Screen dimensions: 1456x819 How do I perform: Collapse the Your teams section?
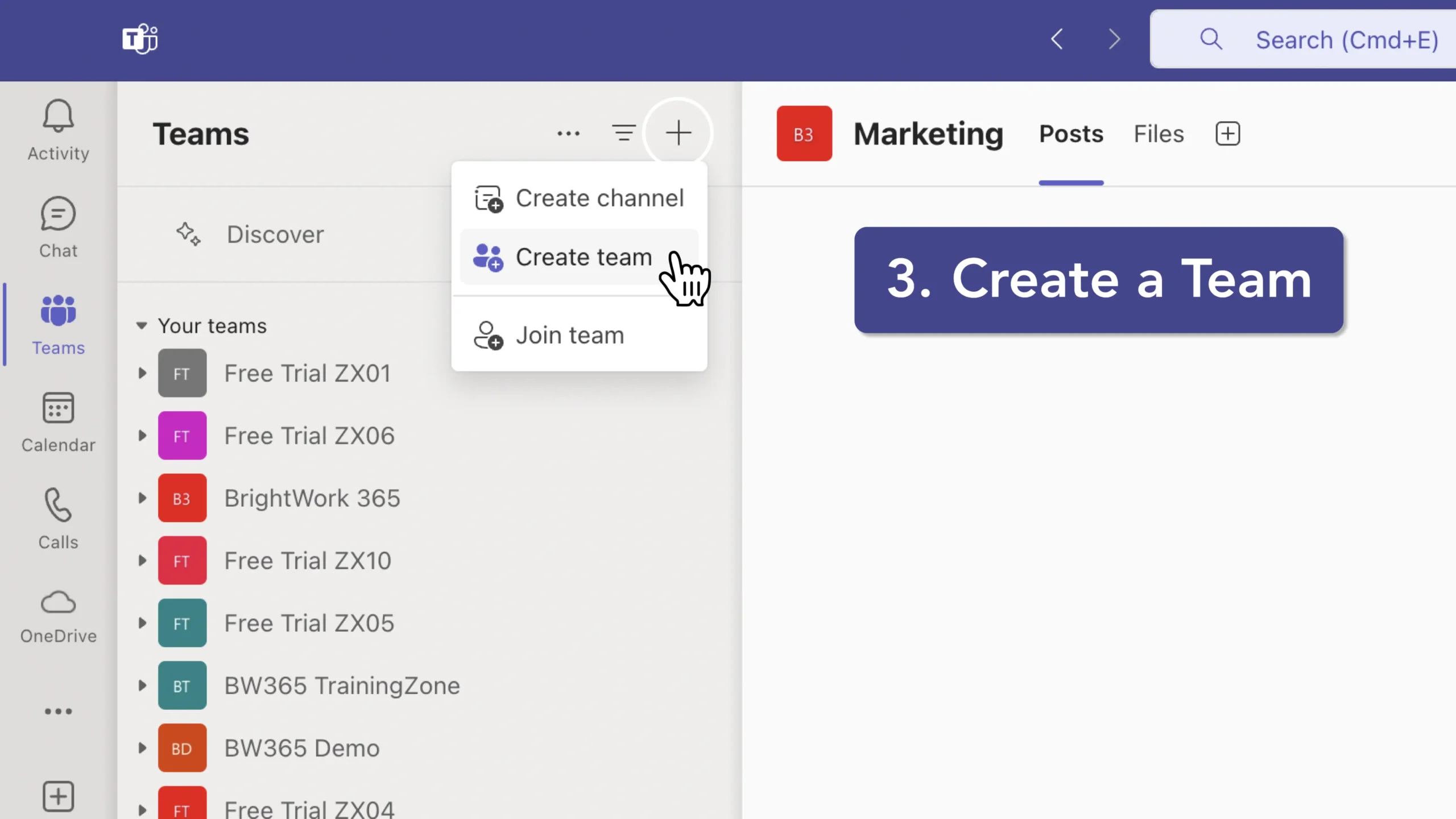pos(142,325)
